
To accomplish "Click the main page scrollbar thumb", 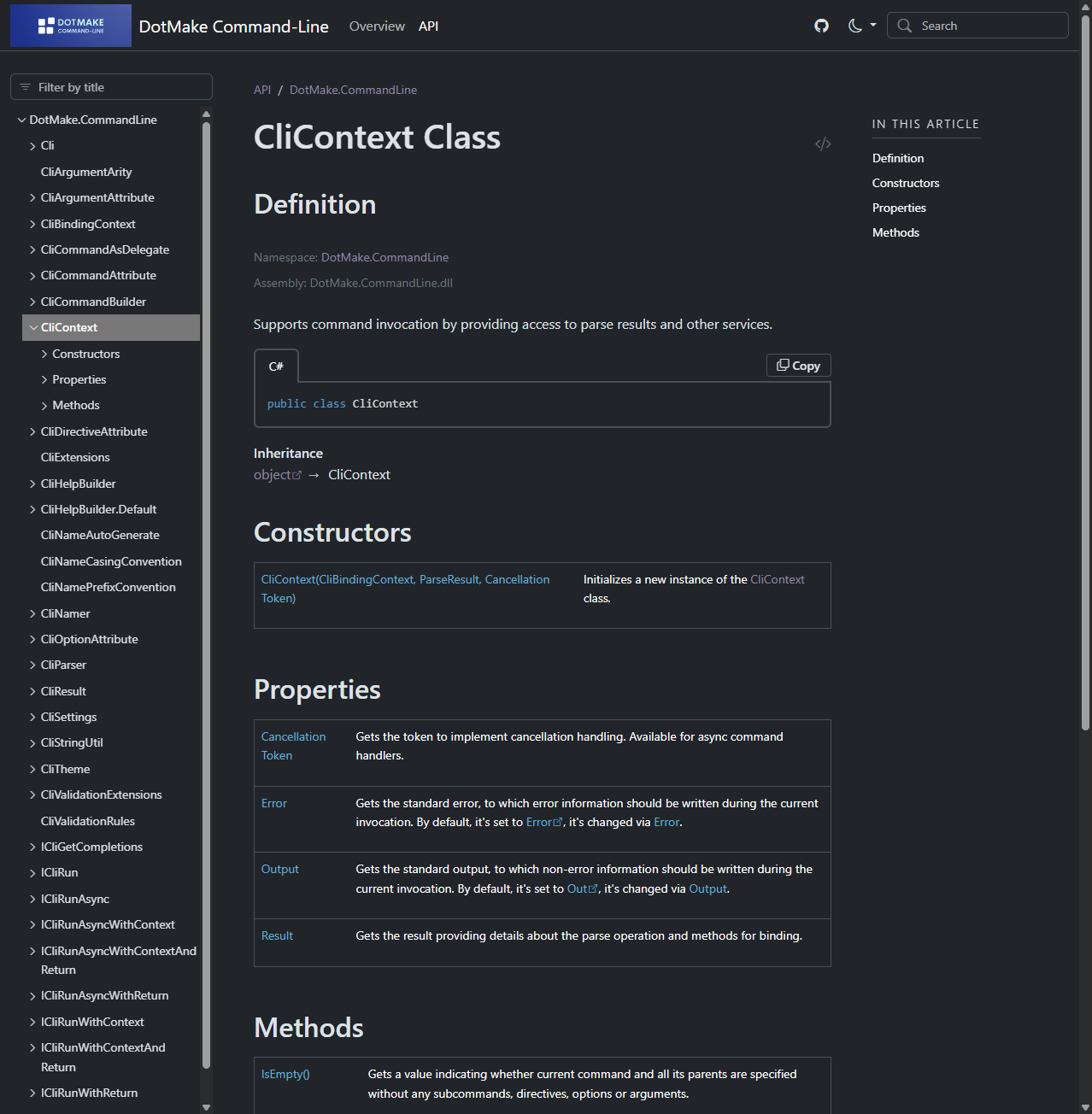I will pyautogui.click(x=1086, y=372).
